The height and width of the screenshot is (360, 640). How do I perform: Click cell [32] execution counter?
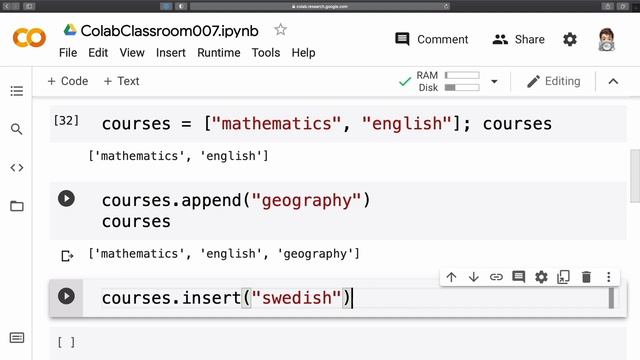(x=66, y=121)
